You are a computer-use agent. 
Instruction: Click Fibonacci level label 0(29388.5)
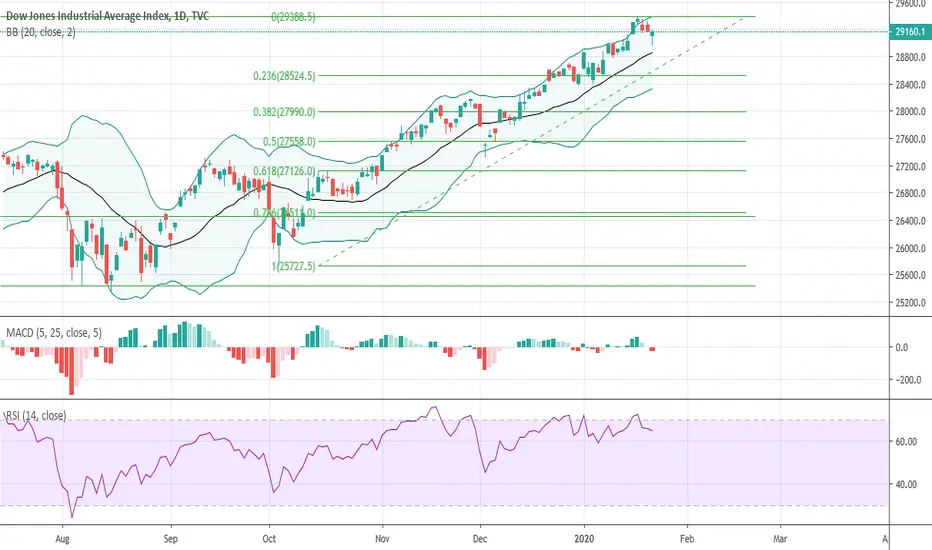[x=294, y=17]
